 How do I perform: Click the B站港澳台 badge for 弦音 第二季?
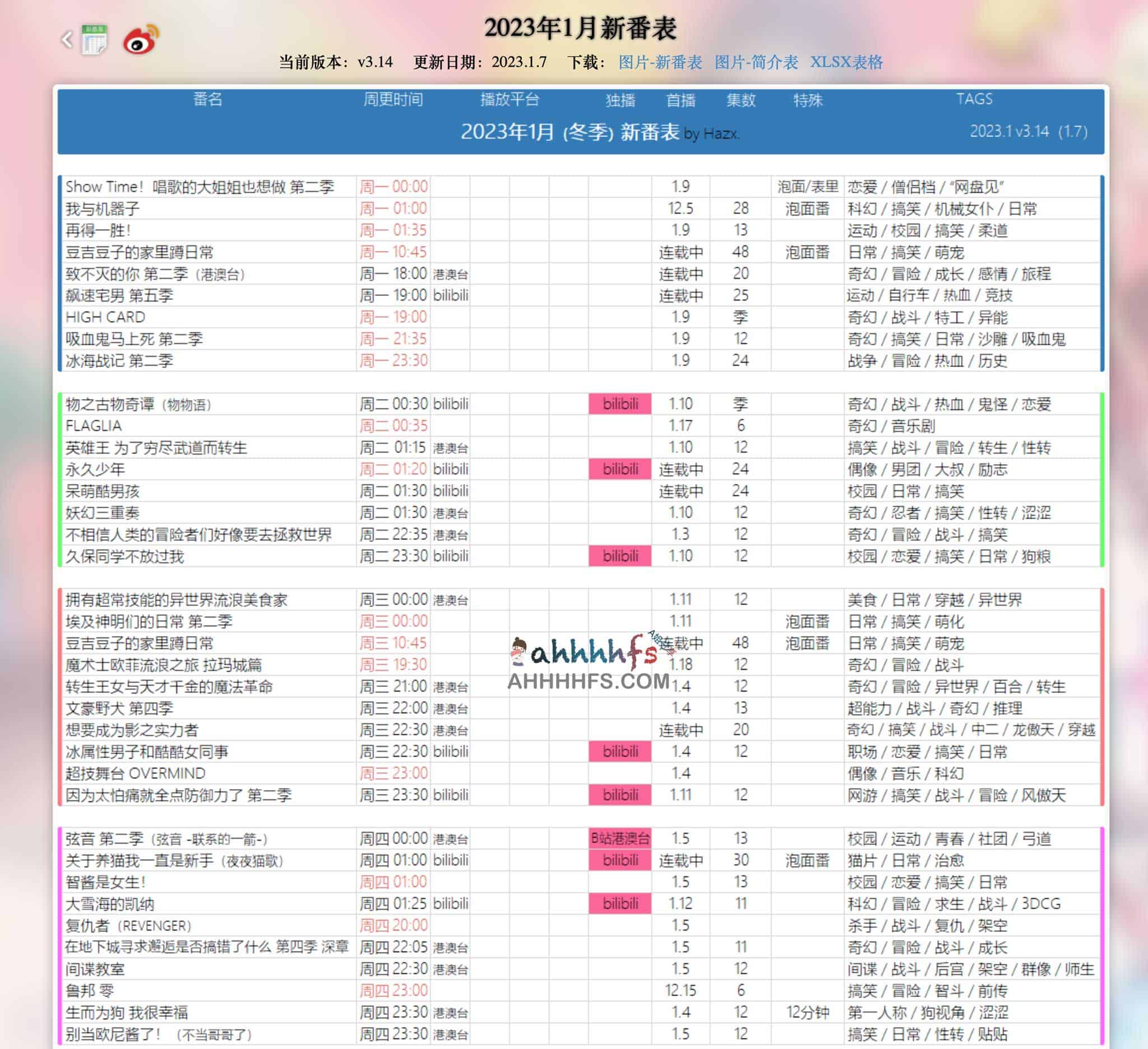coord(620,838)
